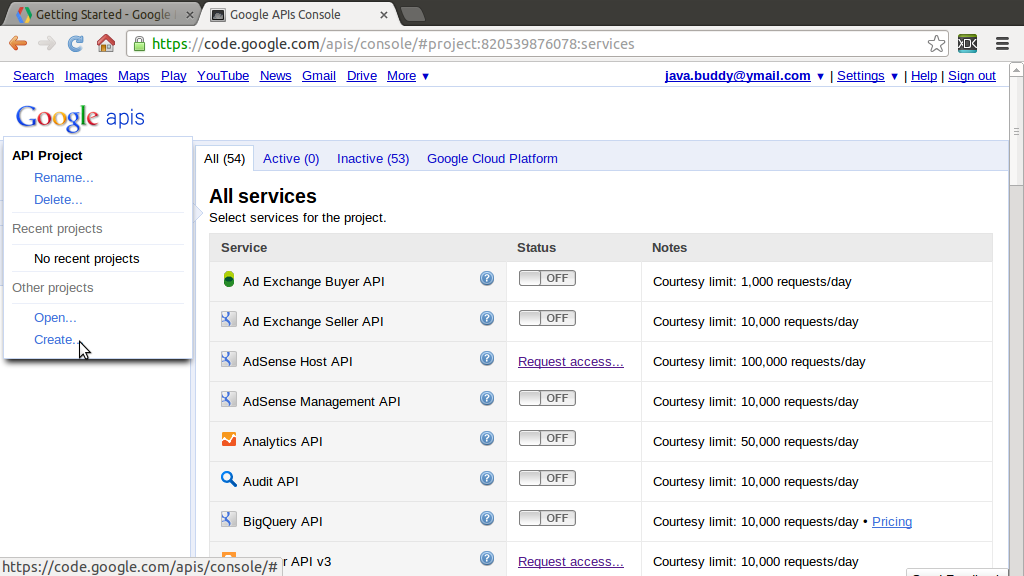
Task: Switch to the All (54) tab
Action: pyautogui.click(x=224, y=159)
